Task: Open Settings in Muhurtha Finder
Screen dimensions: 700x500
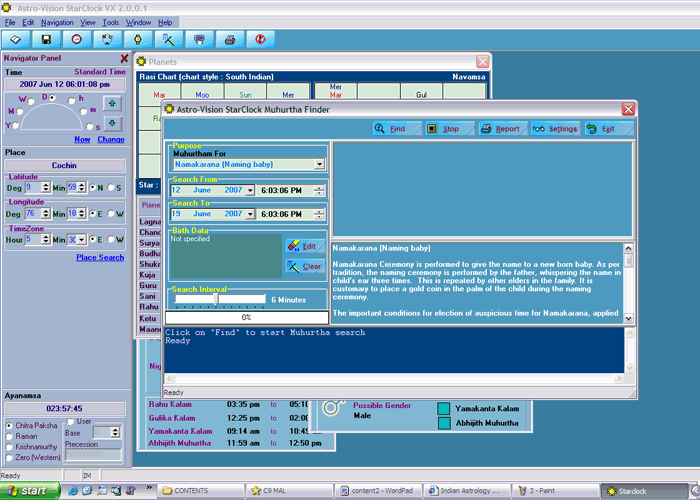Action: click(555, 129)
